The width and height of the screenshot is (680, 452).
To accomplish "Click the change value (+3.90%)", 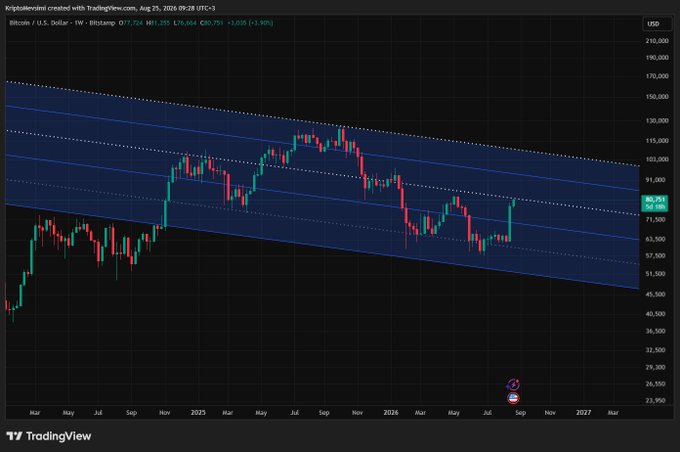I will click(262, 23).
